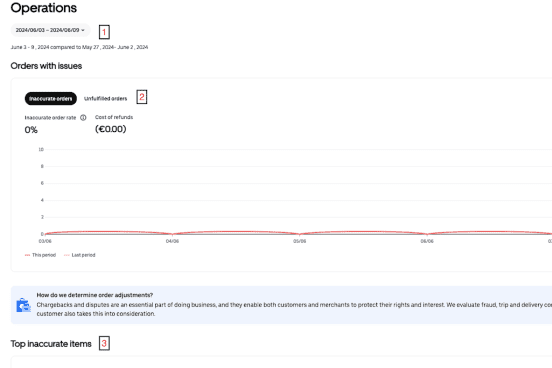This screenshot has width=552, height=368.
Task: Click the Operations page title
Action: (44, 8)
